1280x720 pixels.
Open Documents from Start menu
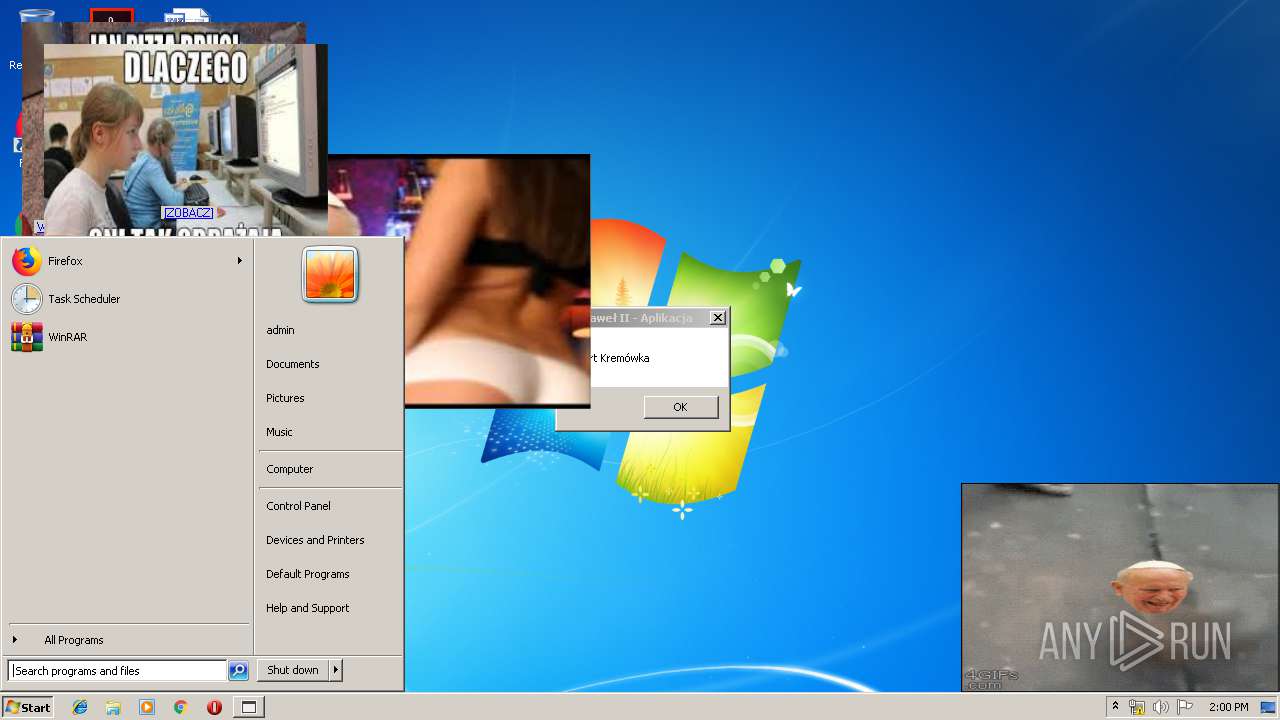pyautogui.click(x=293, y=364)
